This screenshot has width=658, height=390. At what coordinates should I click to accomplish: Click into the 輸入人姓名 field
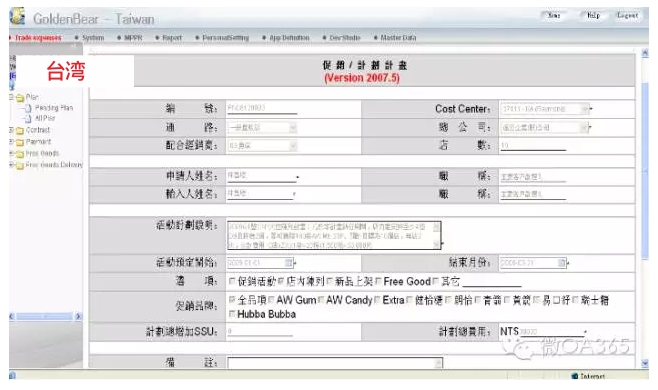(260, 194)
